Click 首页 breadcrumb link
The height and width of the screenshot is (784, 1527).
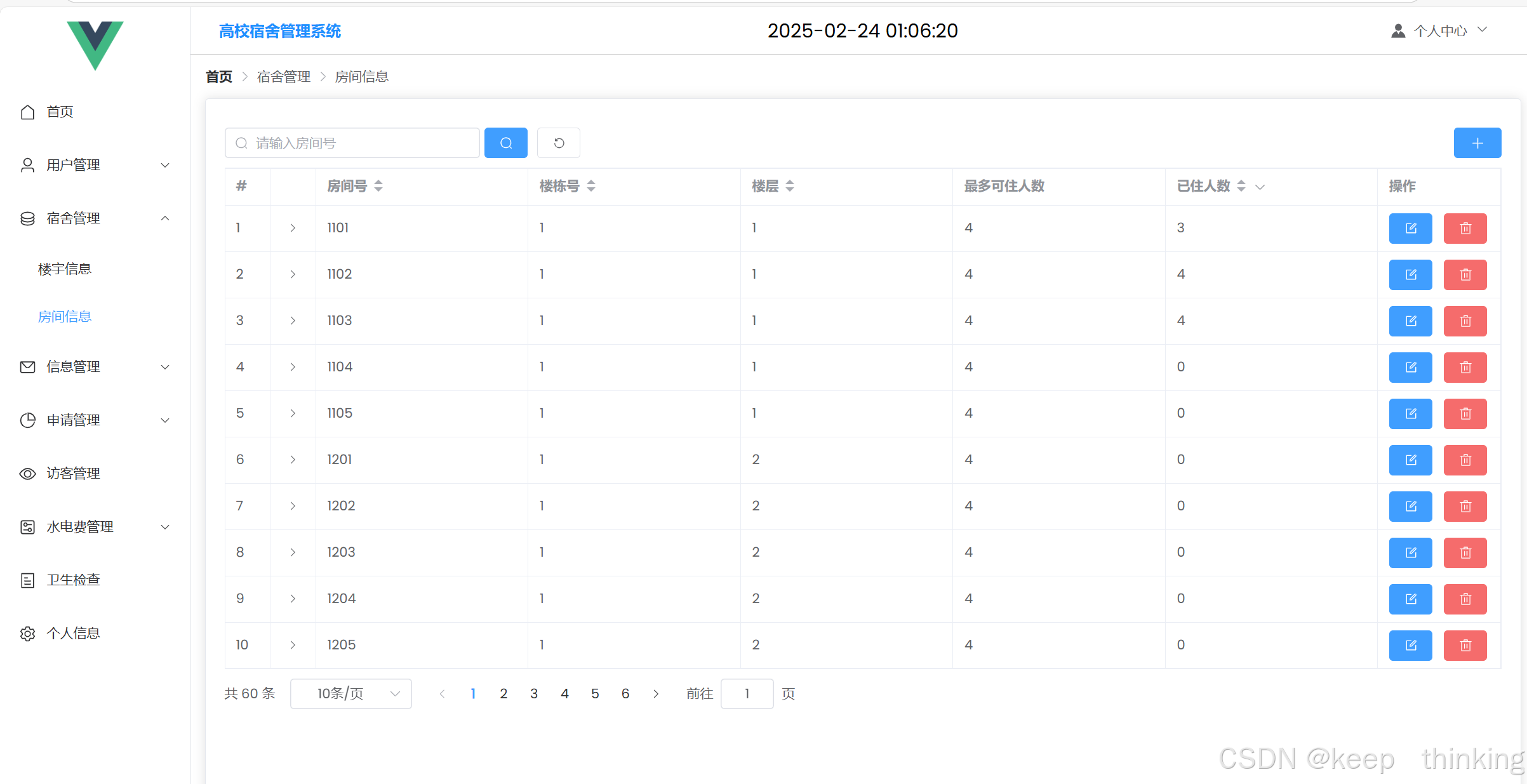[x=219, y=77]
